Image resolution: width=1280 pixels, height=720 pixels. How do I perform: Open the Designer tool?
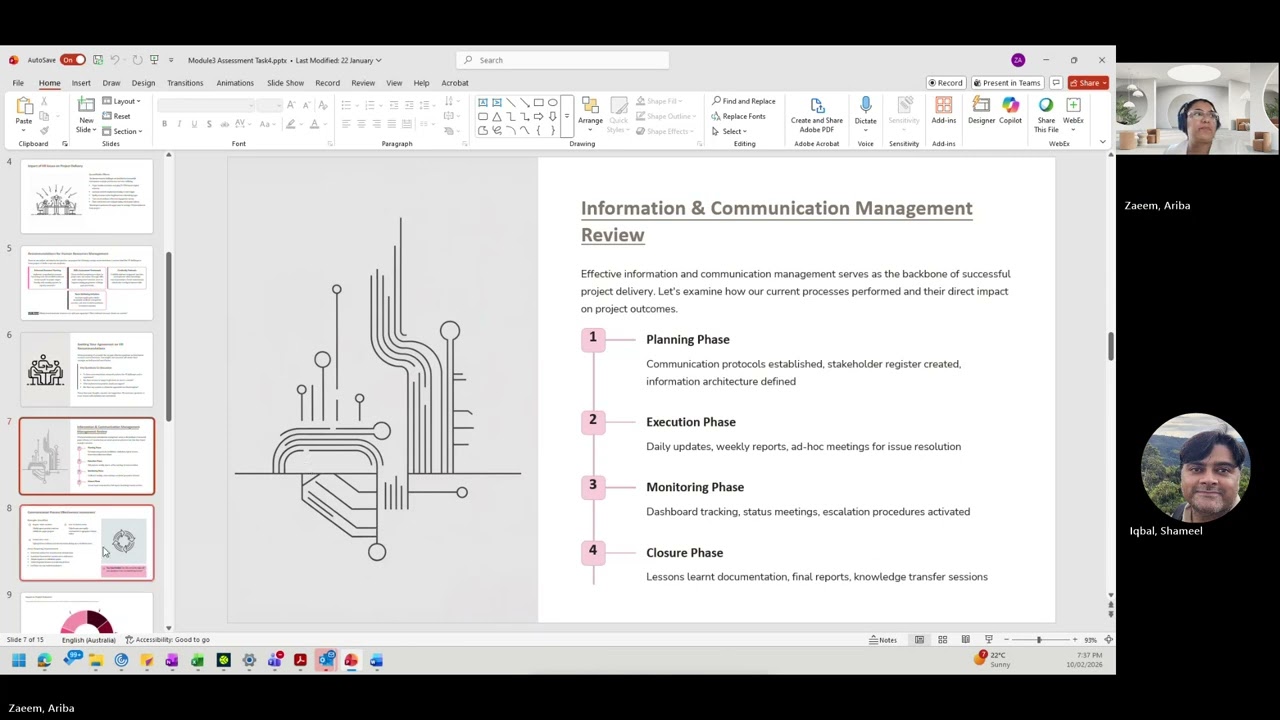click(981, 106)
